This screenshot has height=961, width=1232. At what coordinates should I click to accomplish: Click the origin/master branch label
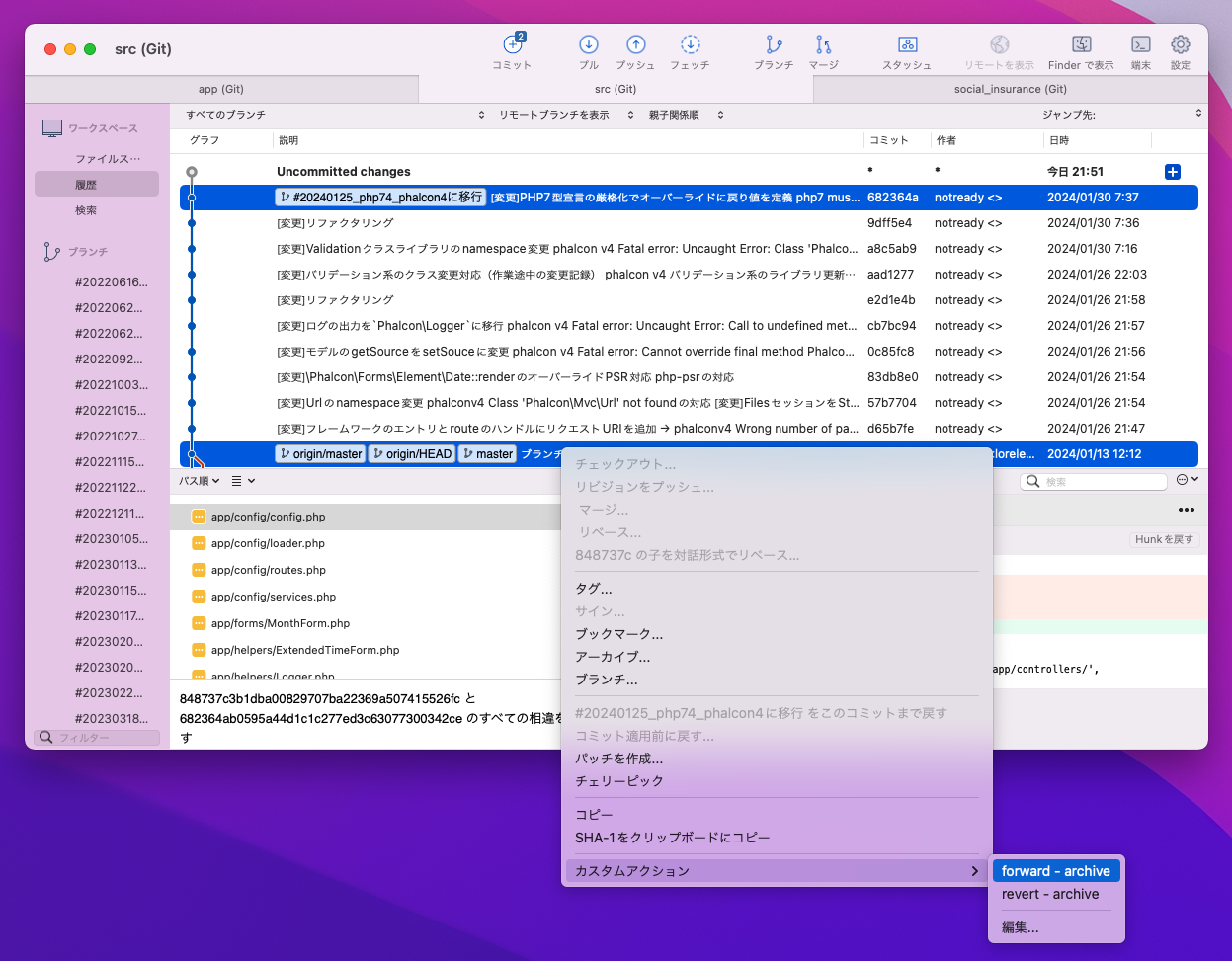tap(320, 454)
